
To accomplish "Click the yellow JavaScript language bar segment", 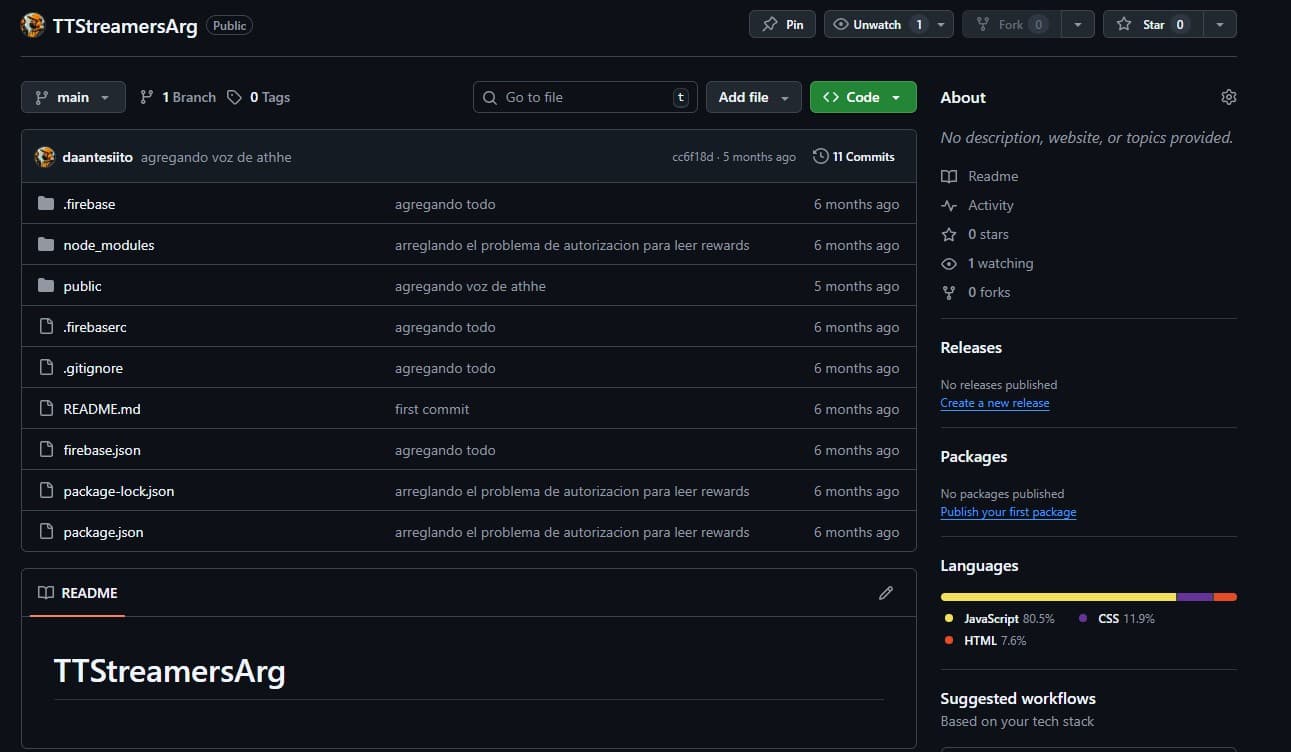I will [1057, 597].
